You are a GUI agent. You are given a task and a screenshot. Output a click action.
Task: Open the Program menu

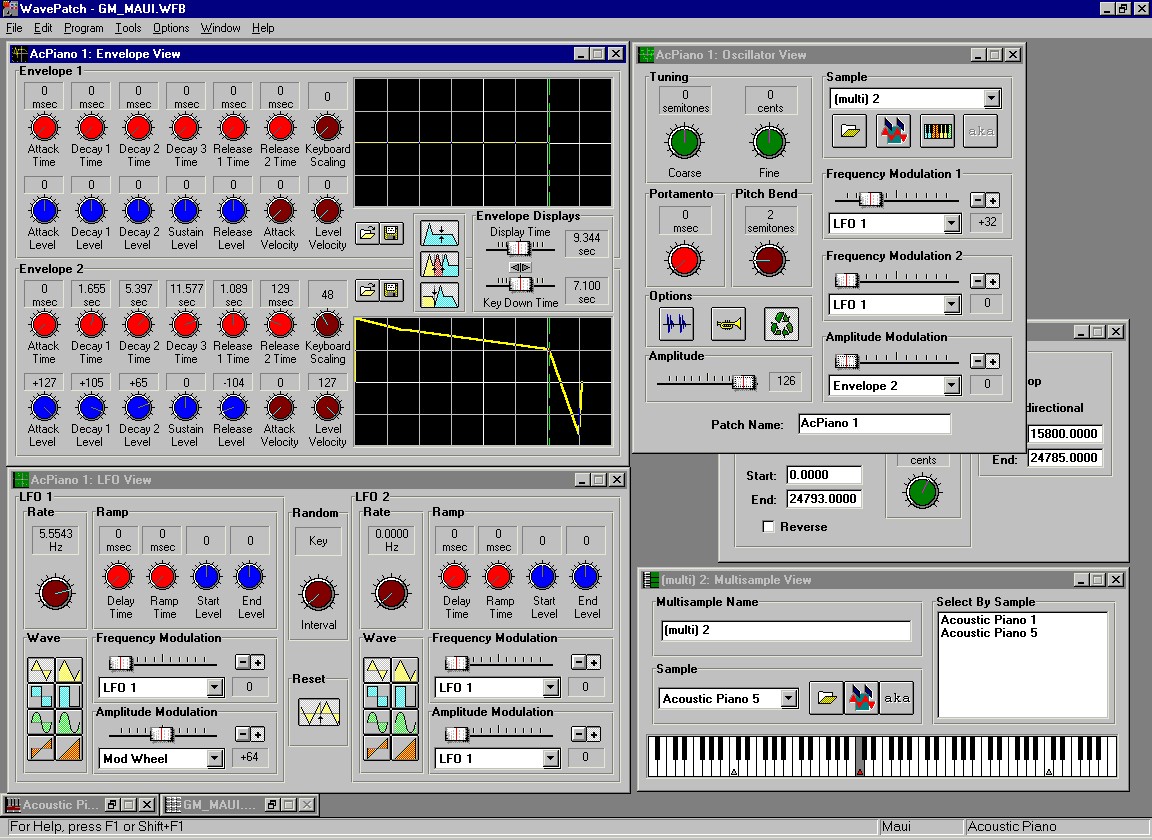click(x=83, y=28)
